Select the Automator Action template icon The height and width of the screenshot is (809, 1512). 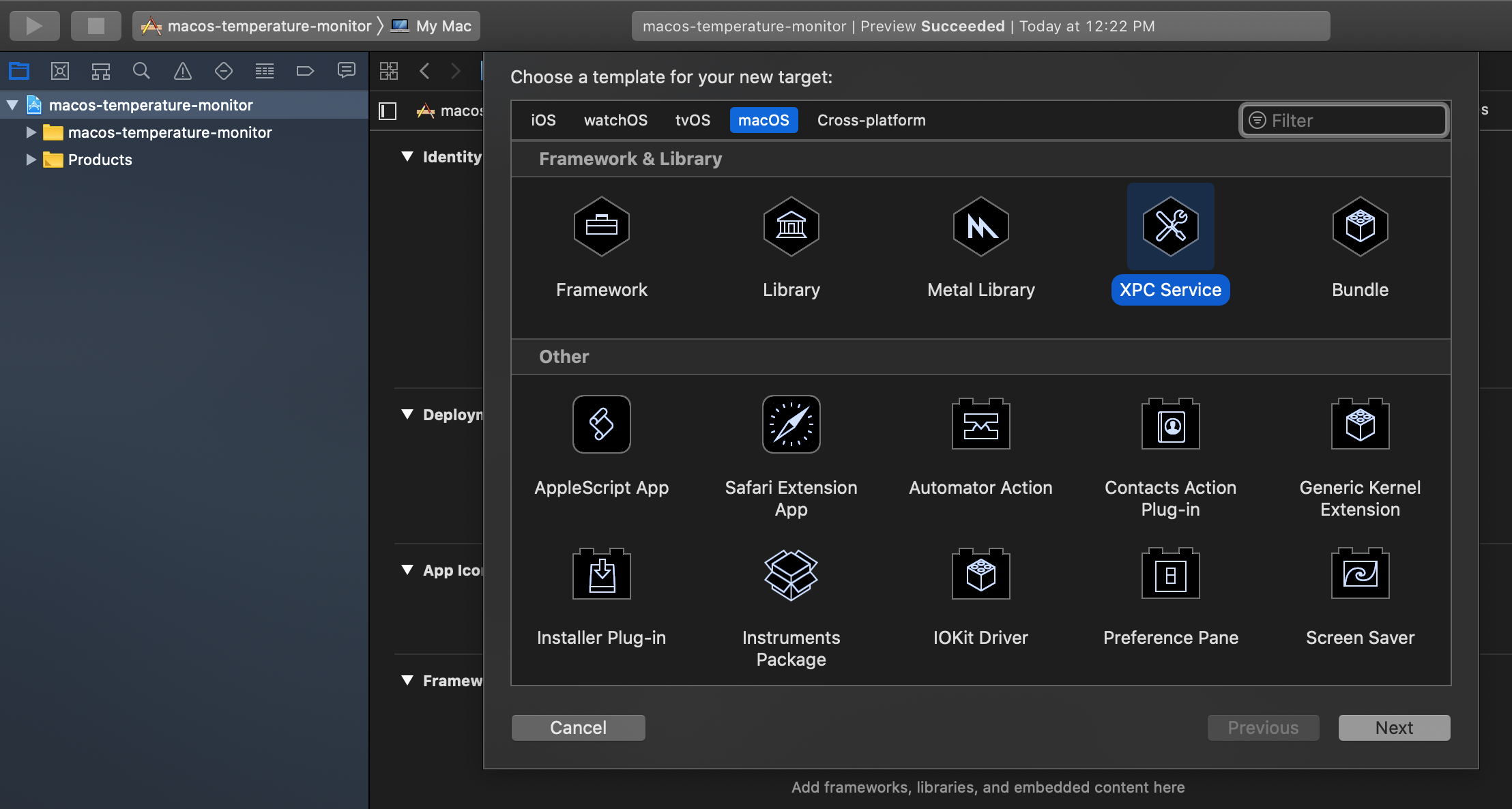click(980, 424)
